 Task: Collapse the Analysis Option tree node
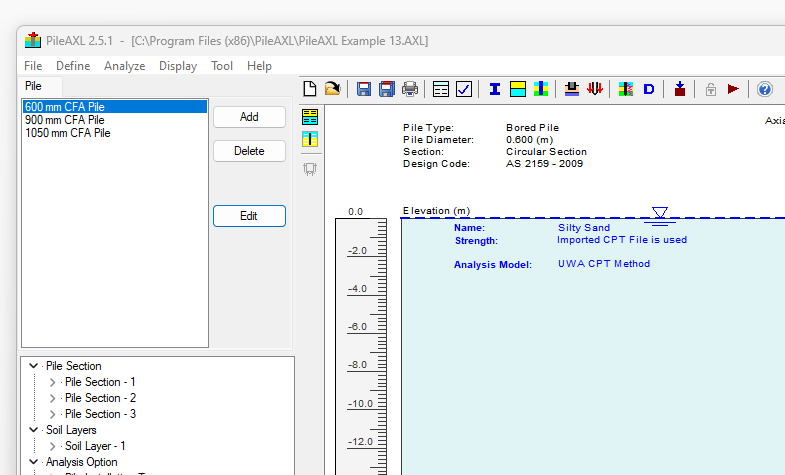(x=34, y=462)
